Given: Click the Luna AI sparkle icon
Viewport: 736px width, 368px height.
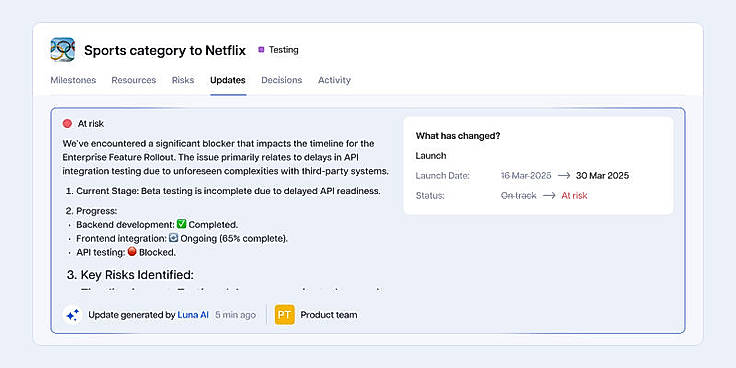Looking at the screenshot, I should pyautogui.click(x=72, y=315).
